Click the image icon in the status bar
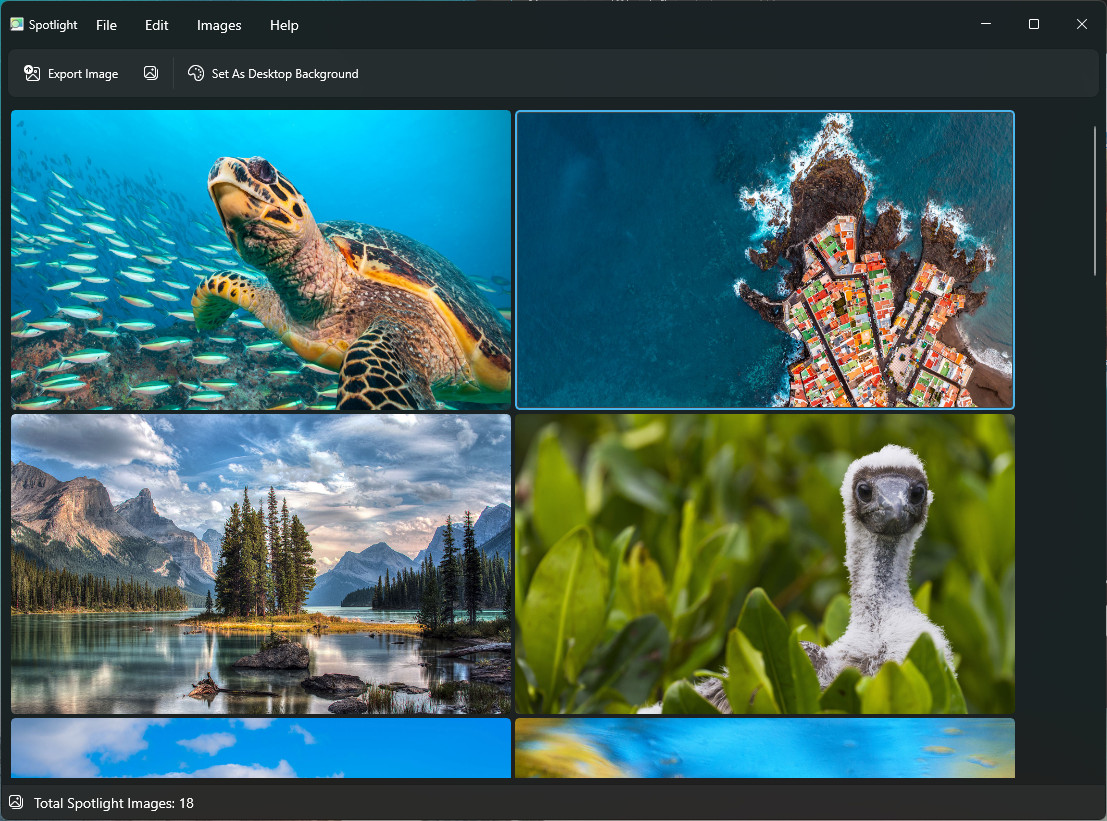Screen dimensions: 1107x821 pos(16,802)
